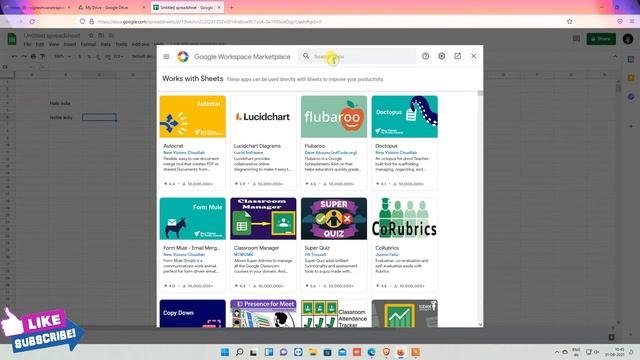Bookmark page with the star icon
The image size is (640, 360).
click(569, 21)
